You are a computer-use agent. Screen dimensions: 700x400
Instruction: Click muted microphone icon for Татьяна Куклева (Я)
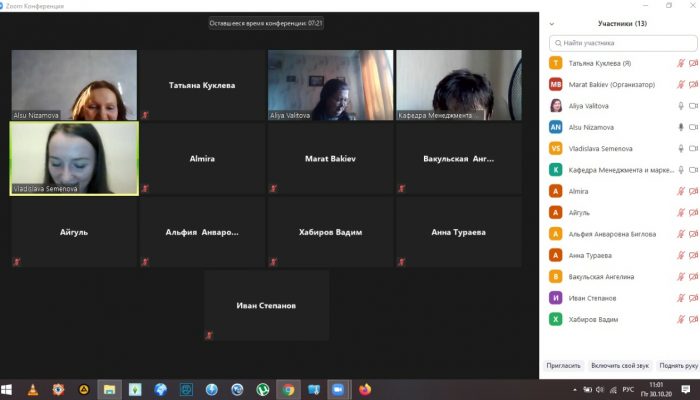pos(681,63)
